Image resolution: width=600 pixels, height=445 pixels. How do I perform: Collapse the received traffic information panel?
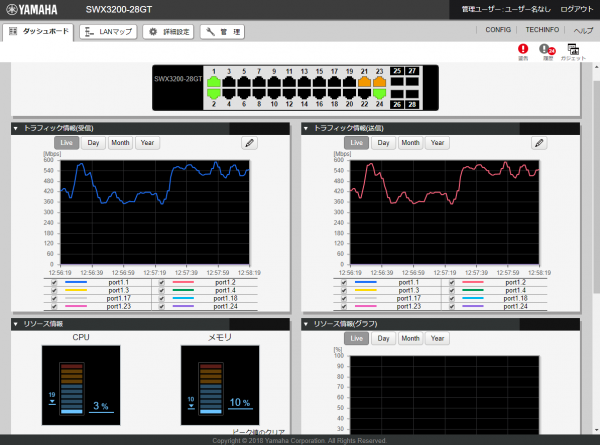pyautogui.click(x=16, y=128)
